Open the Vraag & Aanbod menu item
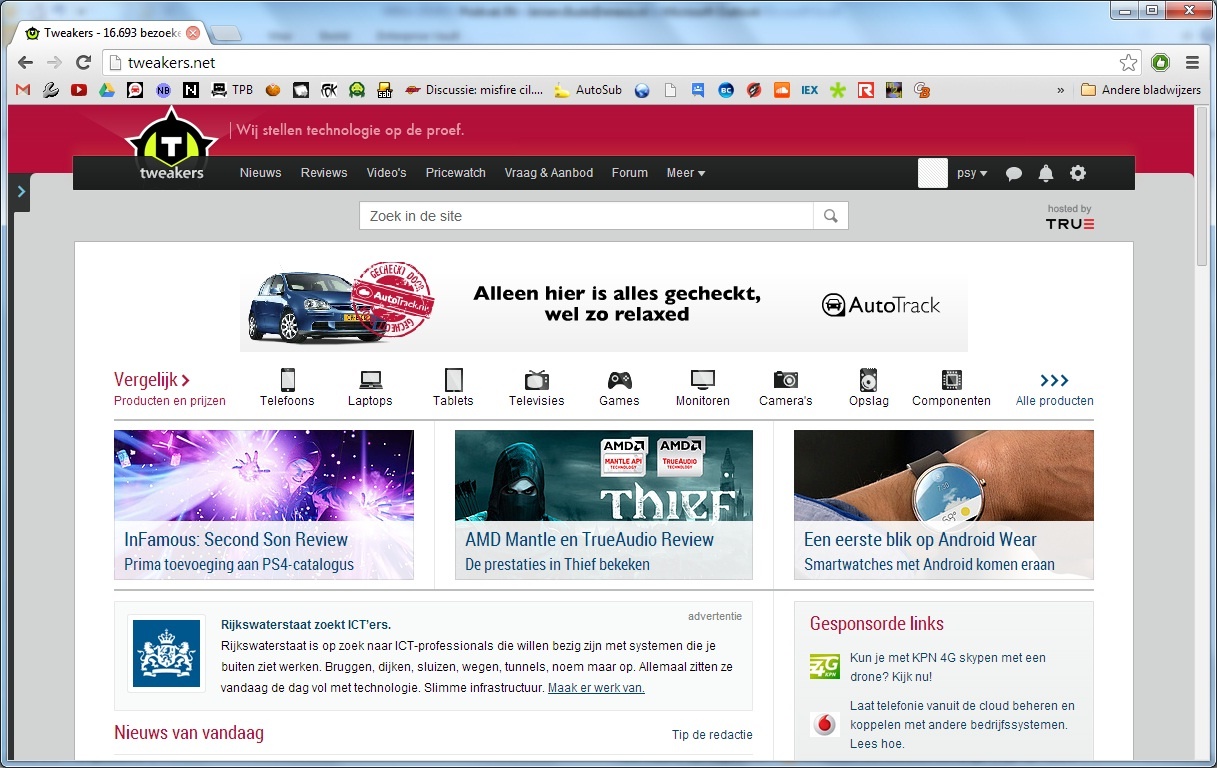Image resolution: width=1217 pixels, height=768 pixels. [549, 173]
